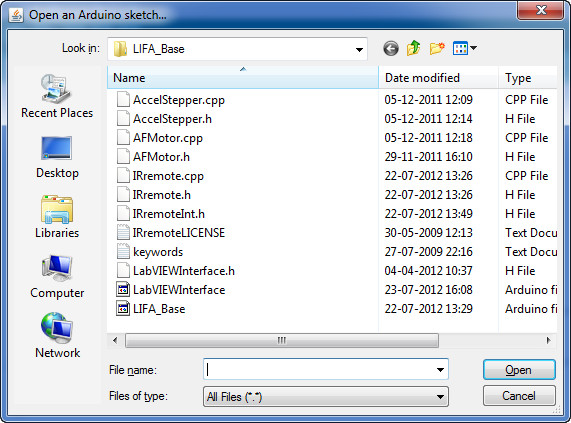Screen dimensions: 571x423
Task: Sort files by Date modified column
Action: (x=438, y=78)
